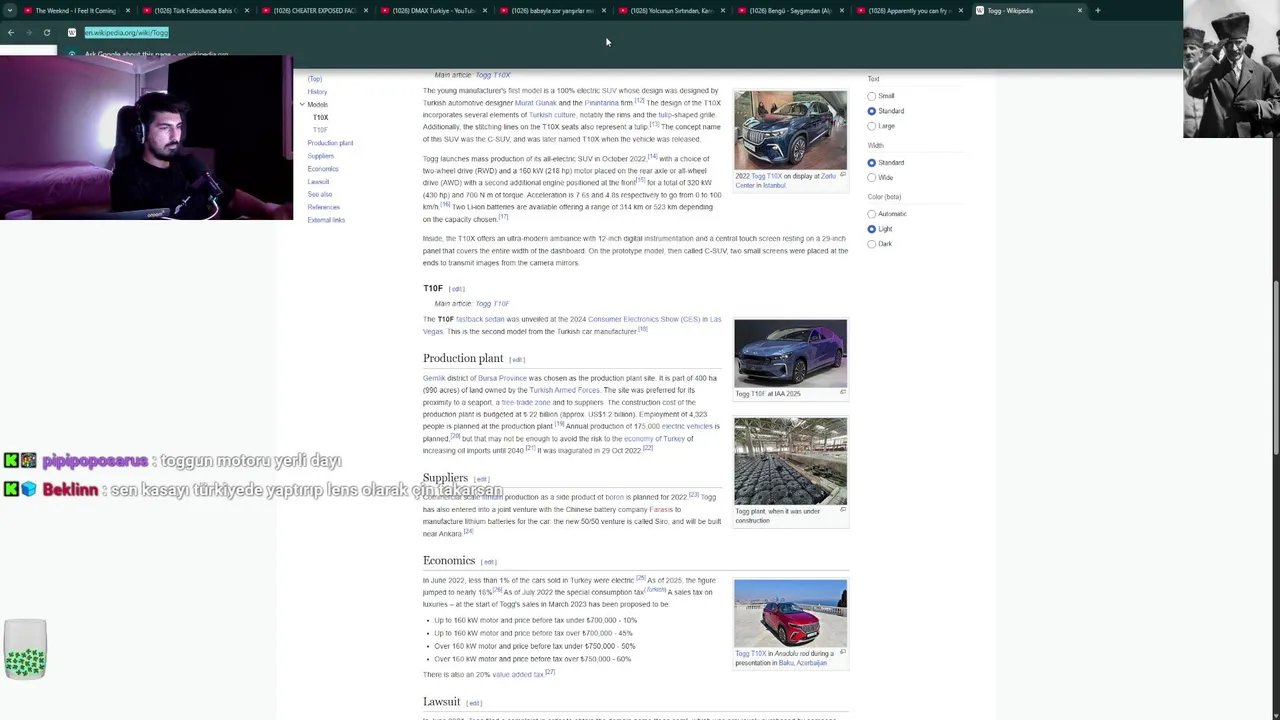This screenshot has height=720, width=1280.
Task: Open the Murat Günak link
Action: (535, 103)
